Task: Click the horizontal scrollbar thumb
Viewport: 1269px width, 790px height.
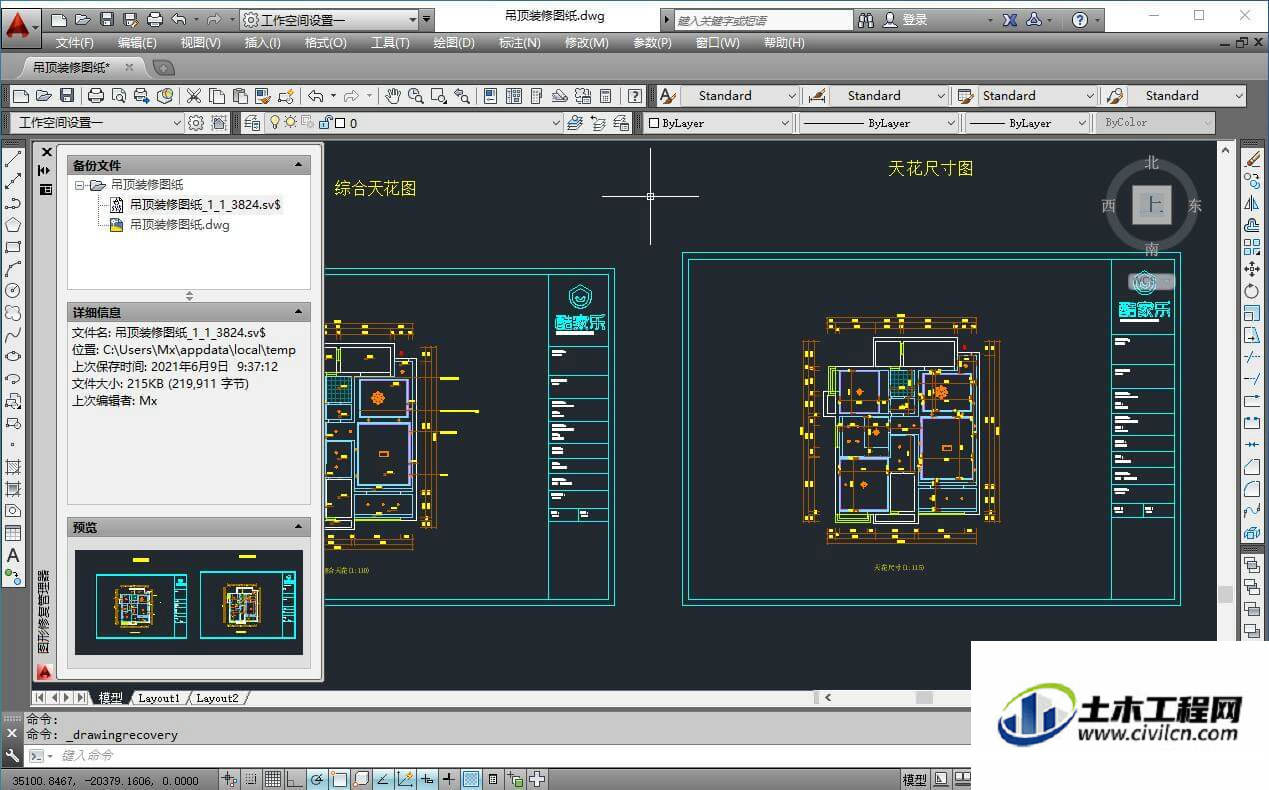Action: (924, 698)
